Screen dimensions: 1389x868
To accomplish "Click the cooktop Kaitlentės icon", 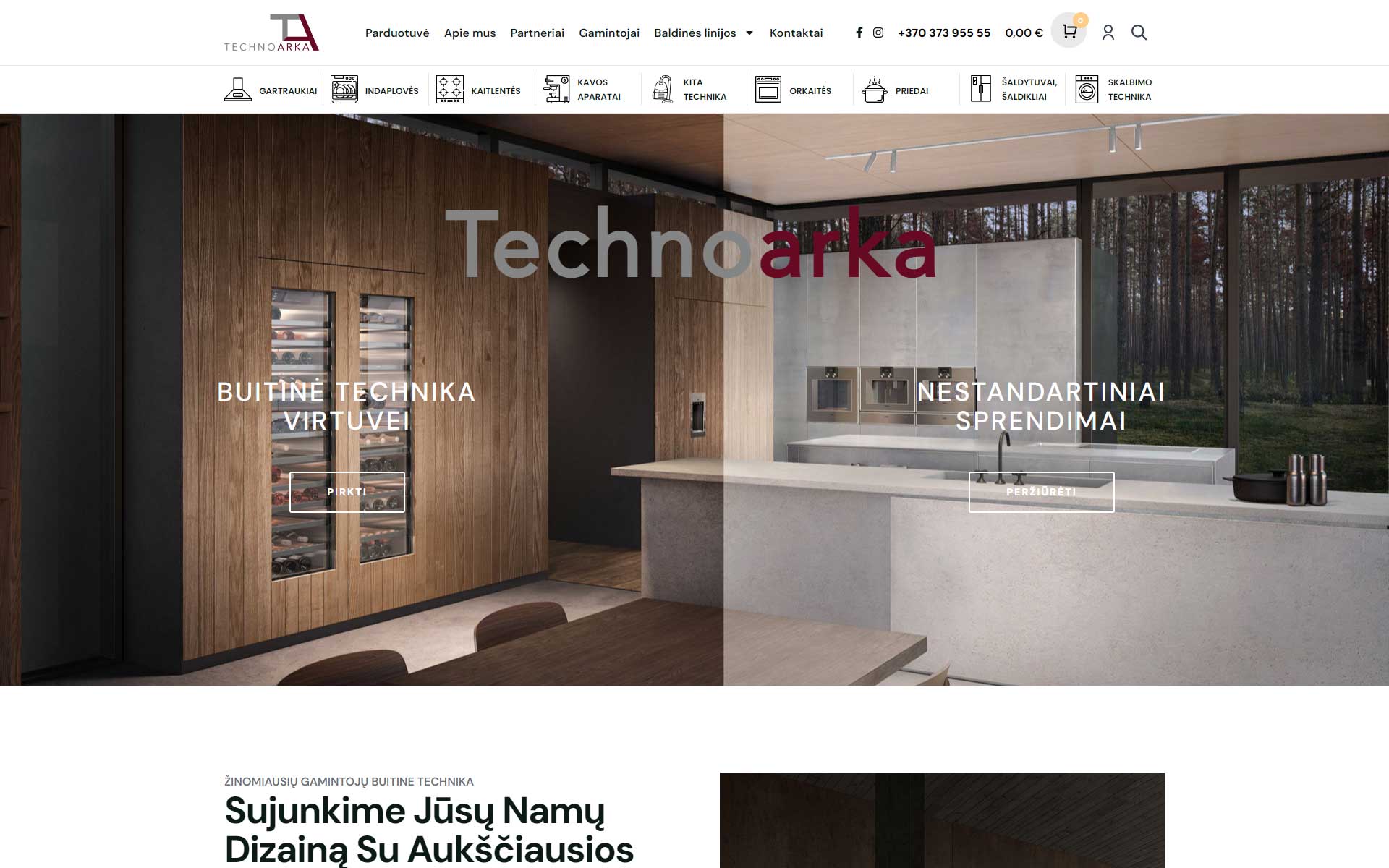I will click(450, 90).
